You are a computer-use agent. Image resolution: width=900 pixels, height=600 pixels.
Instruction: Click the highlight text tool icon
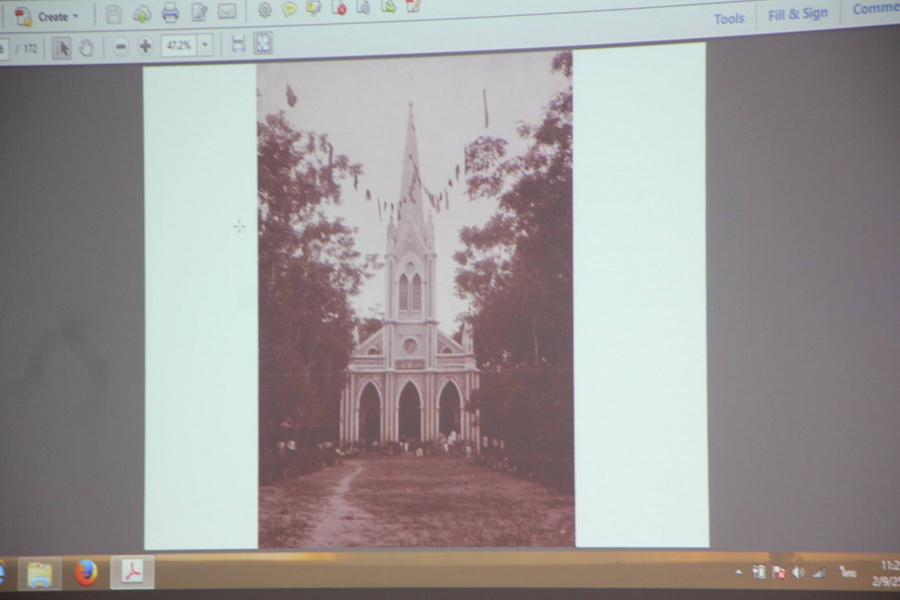pos(314,8)
